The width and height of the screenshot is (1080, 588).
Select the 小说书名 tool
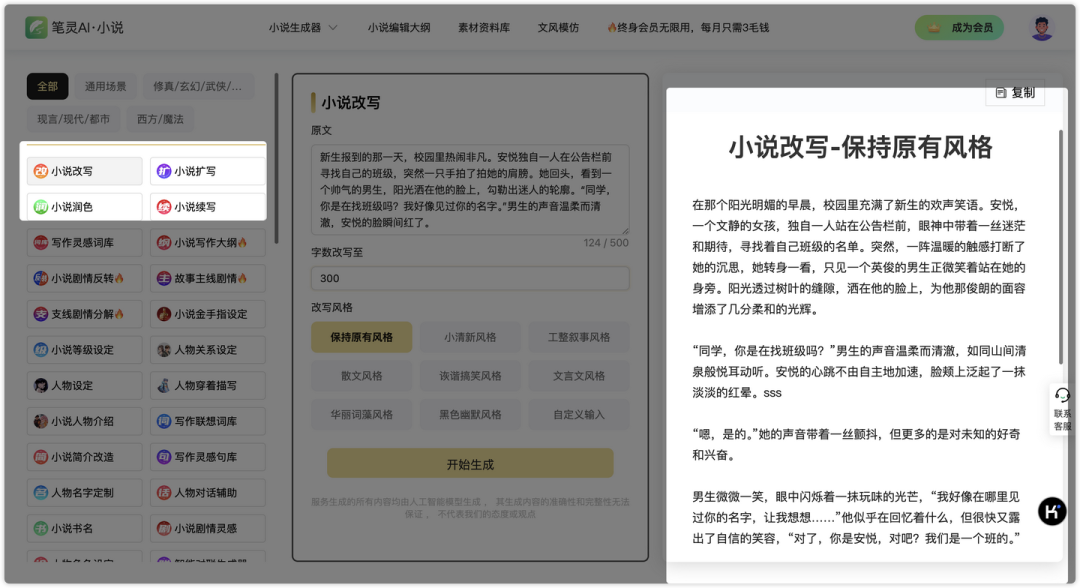pos(84,527)
